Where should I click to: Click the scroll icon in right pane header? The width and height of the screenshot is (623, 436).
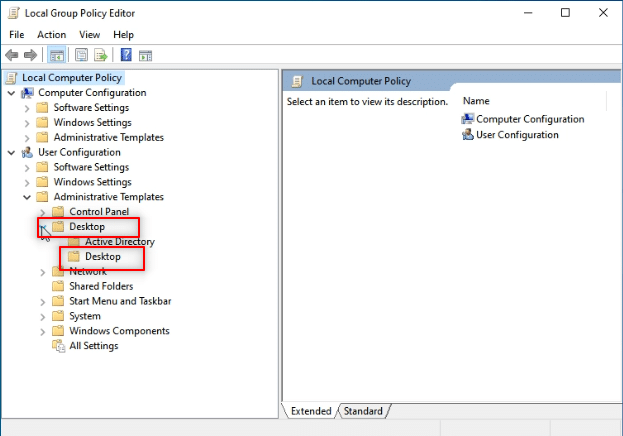click(297, 81)
